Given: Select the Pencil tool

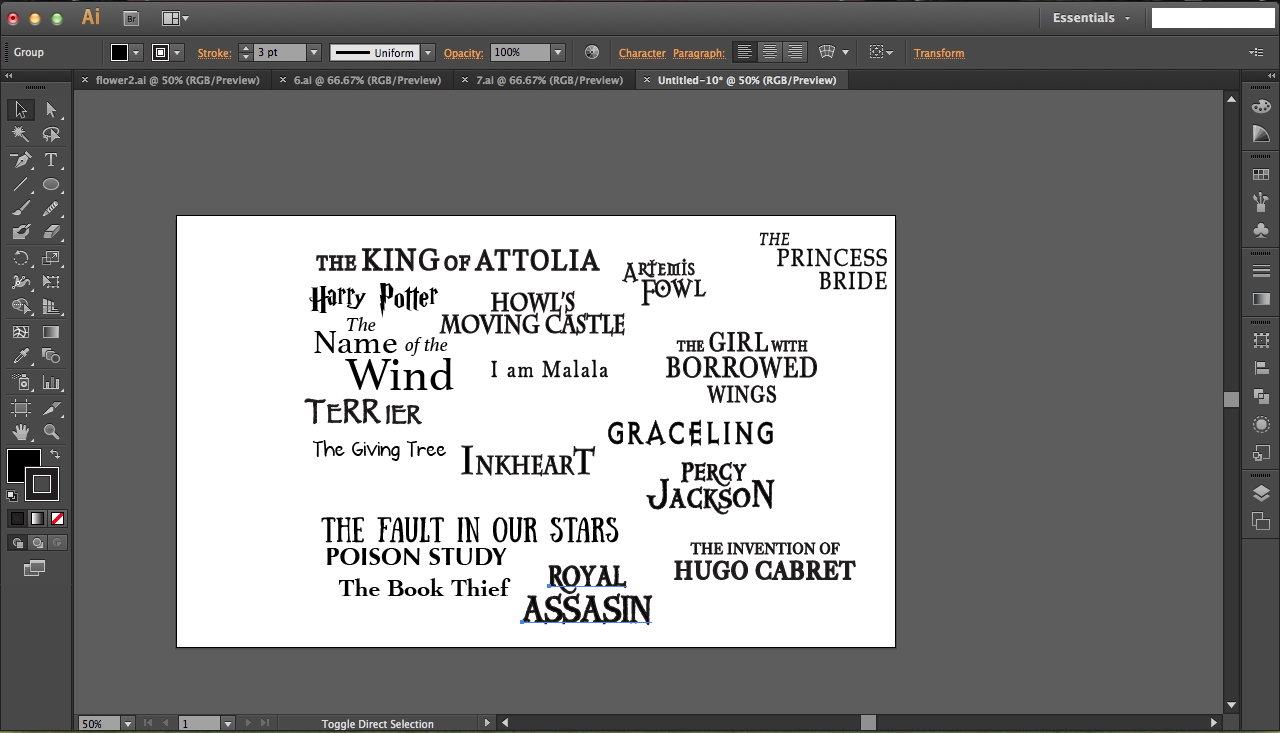Looking at the screenshot, I should [x=51, y=208].
